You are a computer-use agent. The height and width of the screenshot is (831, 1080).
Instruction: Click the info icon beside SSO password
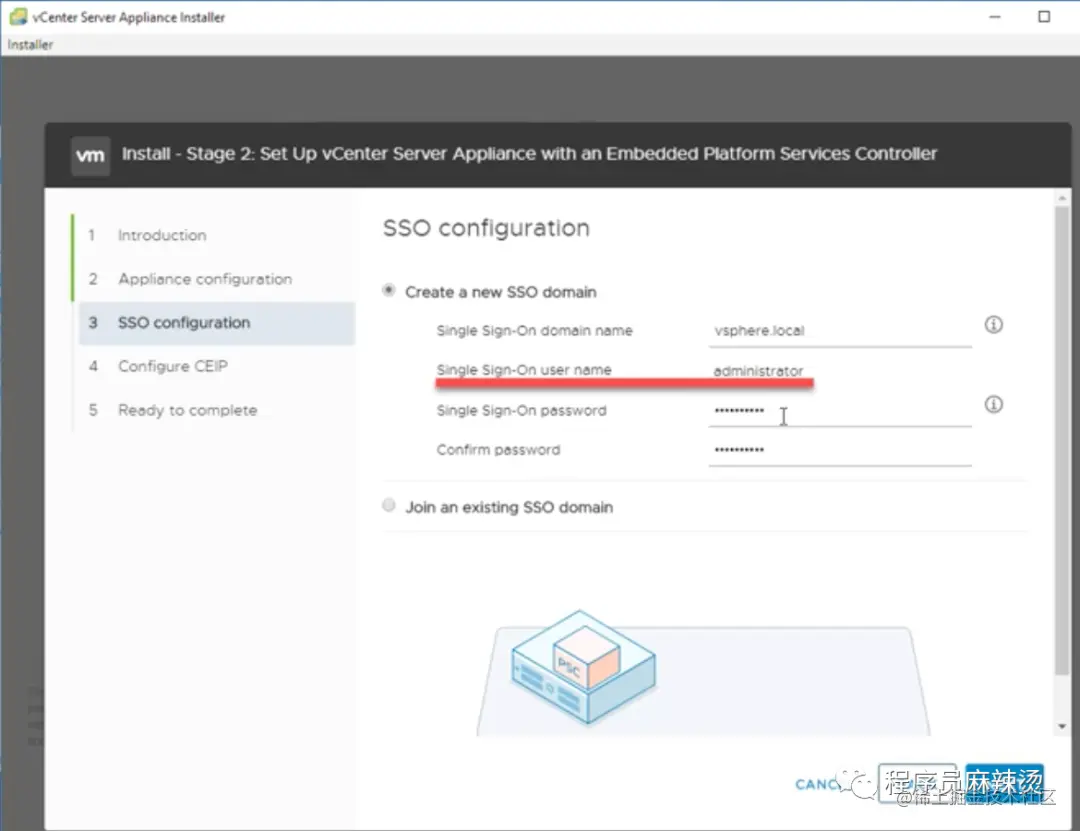point(993,404)
